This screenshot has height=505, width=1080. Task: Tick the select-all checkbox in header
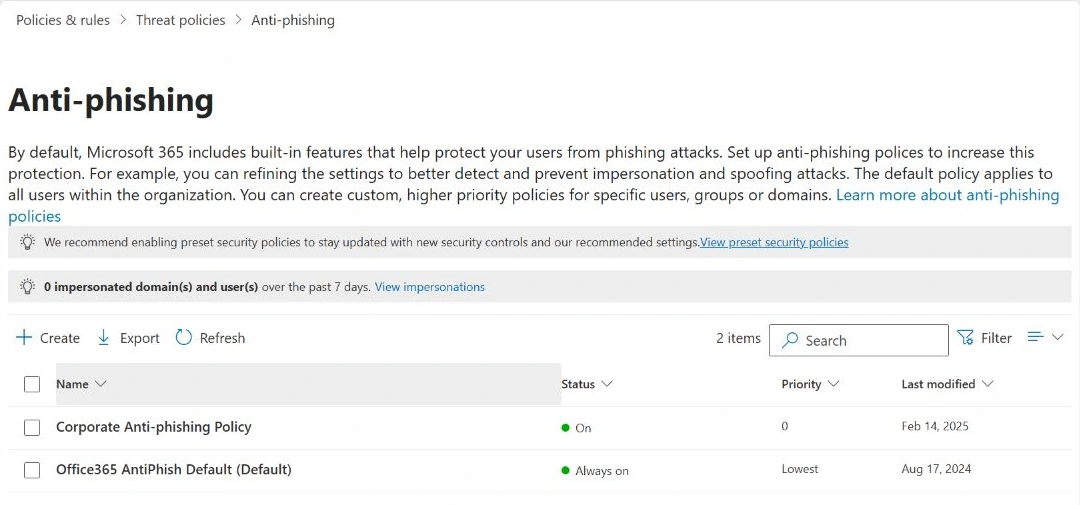tap(32, 384)
